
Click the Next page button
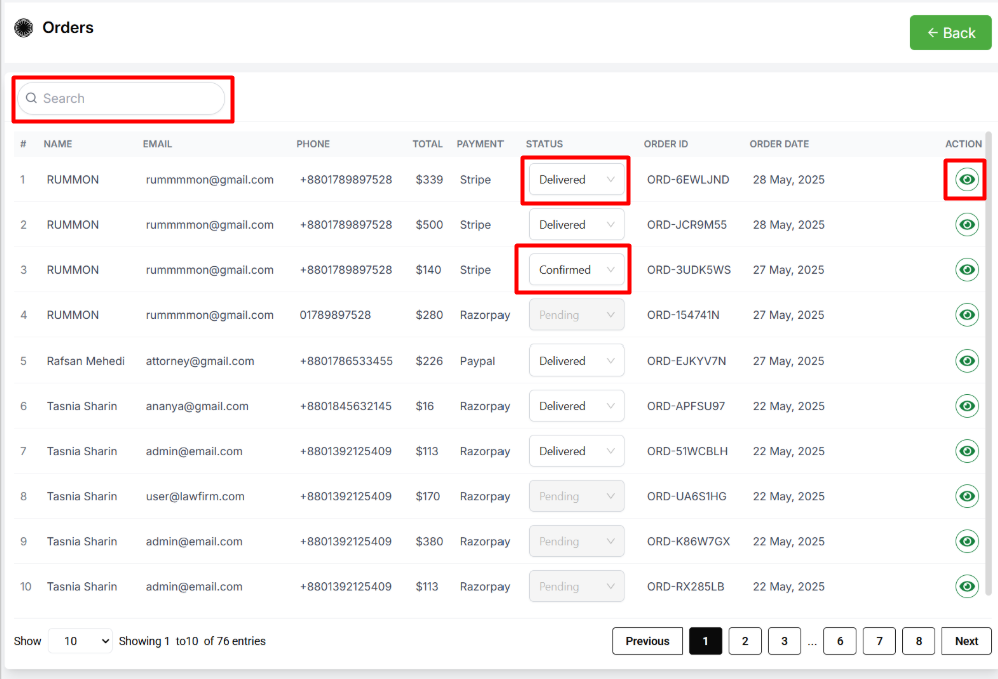[966, 641]
